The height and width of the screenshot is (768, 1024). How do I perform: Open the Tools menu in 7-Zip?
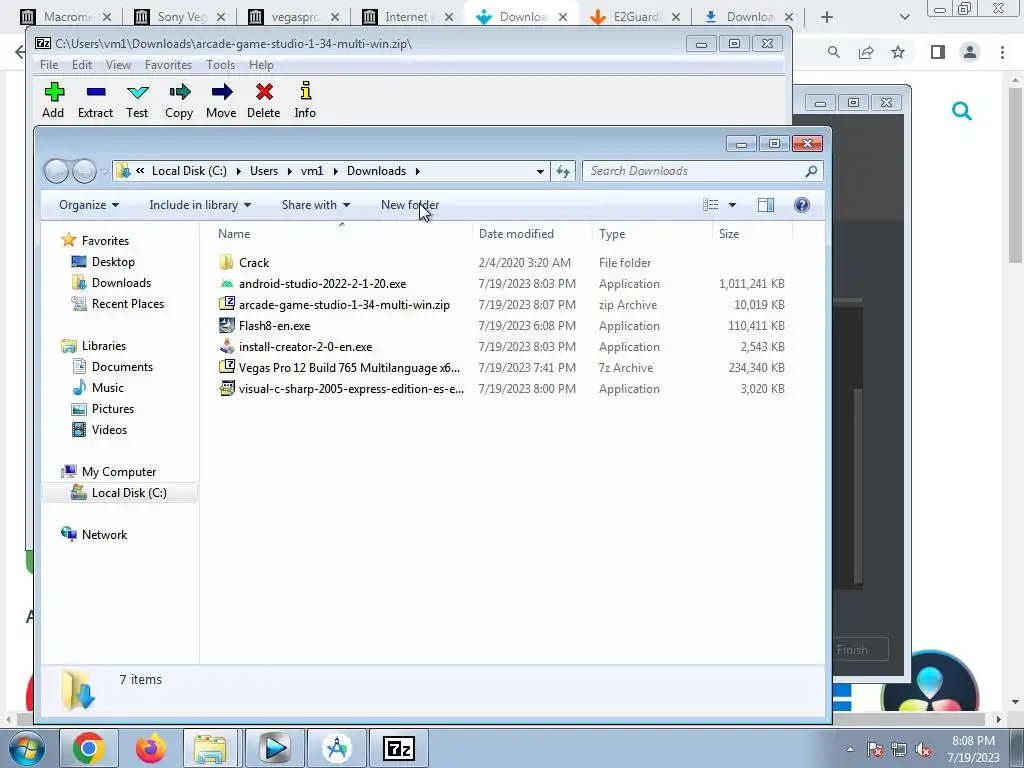click(220, 65)
